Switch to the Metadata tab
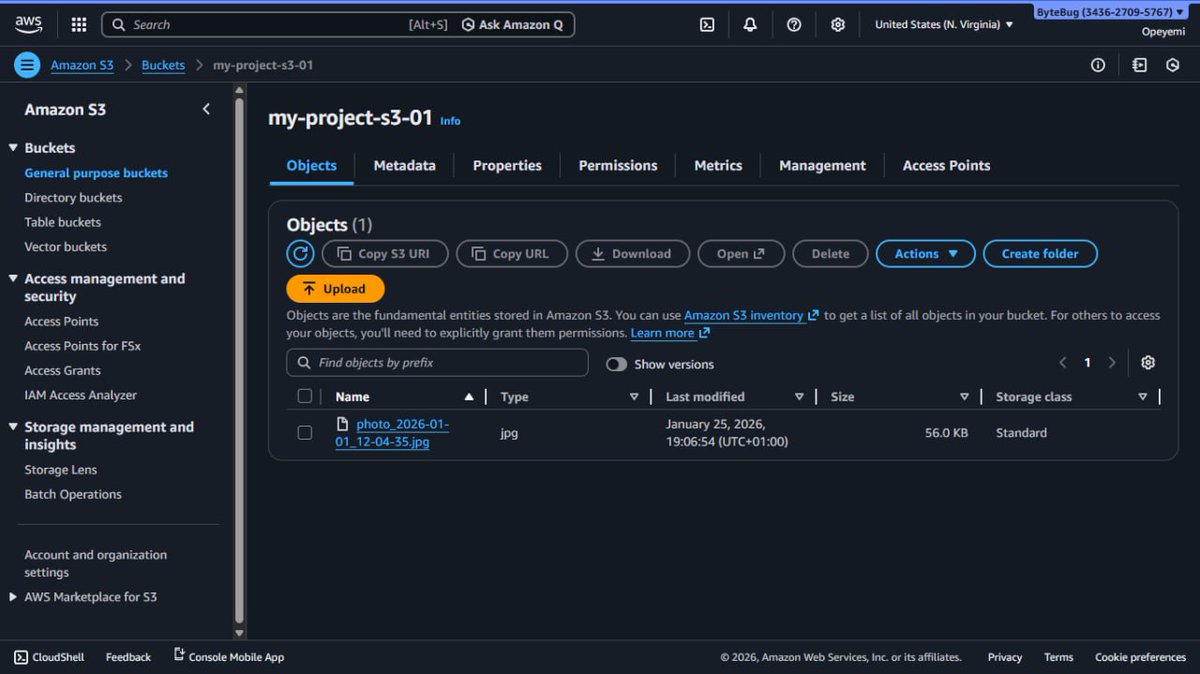The width and height of the screenshot is (1200, 674). click(x=405, y=166)
